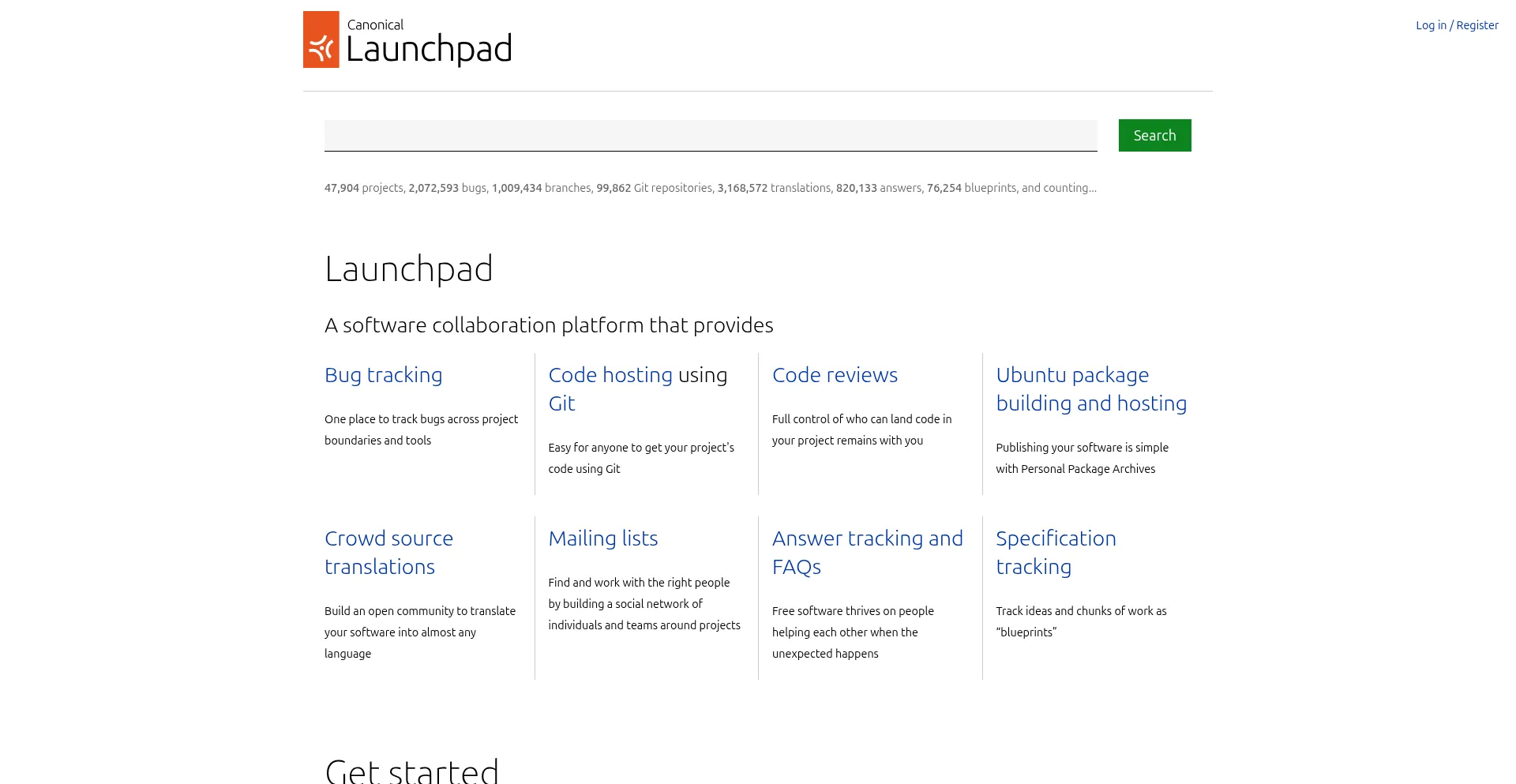Open Crowd source translations
The height and width of the screenshot is (784, 1516).
pos(388,553)
